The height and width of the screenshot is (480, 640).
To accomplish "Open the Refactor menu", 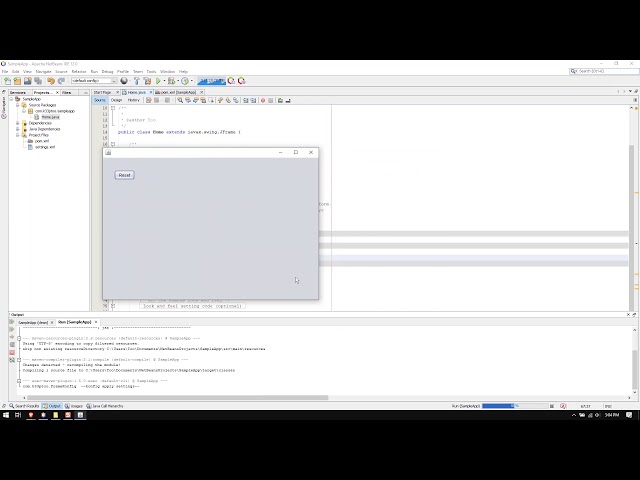I will [x=79, y=72].
